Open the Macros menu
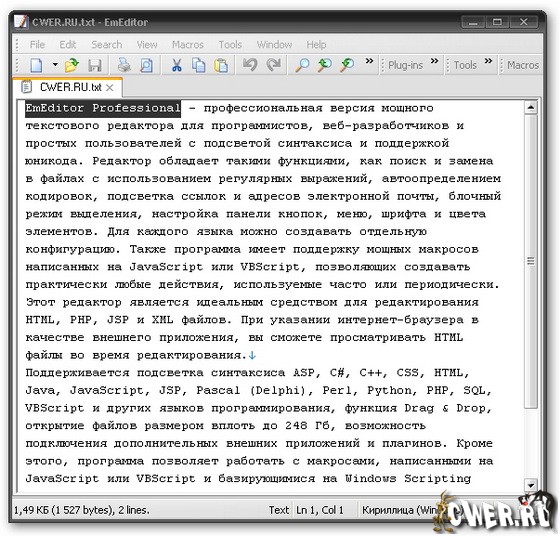The image size is (560, 536). click(188, 45)
